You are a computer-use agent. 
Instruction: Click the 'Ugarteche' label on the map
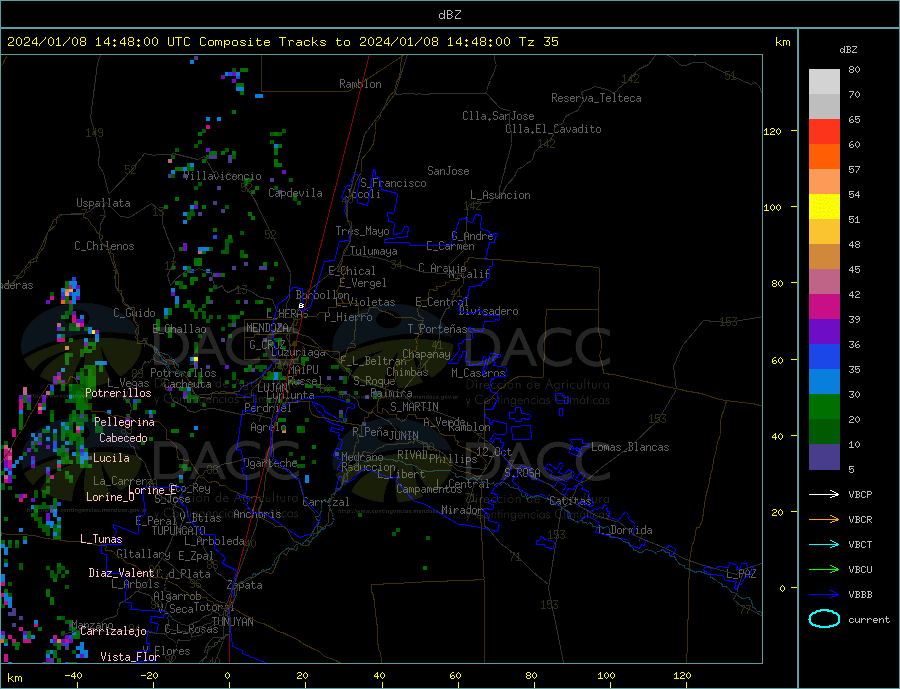[270, 463]
